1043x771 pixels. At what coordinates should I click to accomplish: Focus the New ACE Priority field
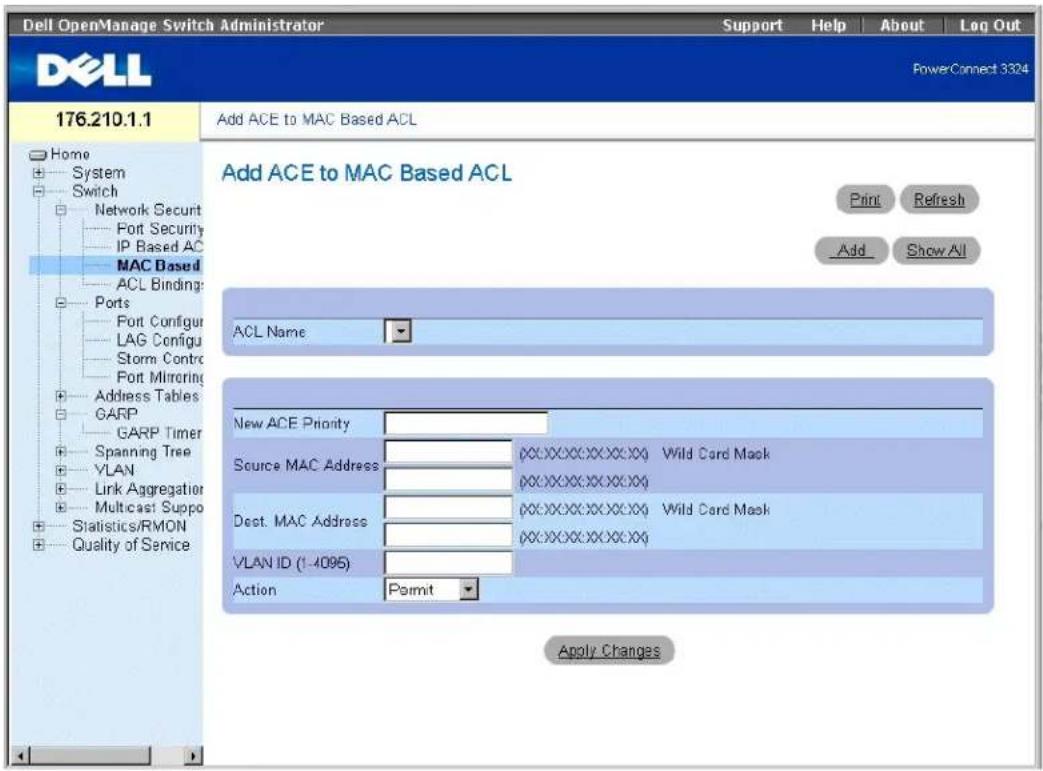[x=466, y=423]
